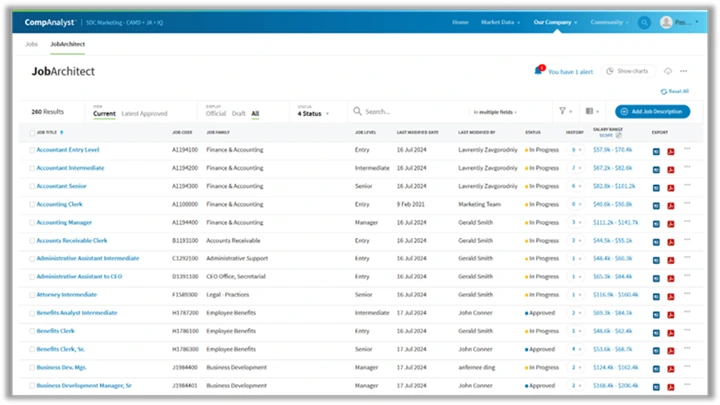Image resolution: width=720 pixels, height=405 pixels.
Task: Check the Accounting Manager row checkbox
Action: [32, 223]
